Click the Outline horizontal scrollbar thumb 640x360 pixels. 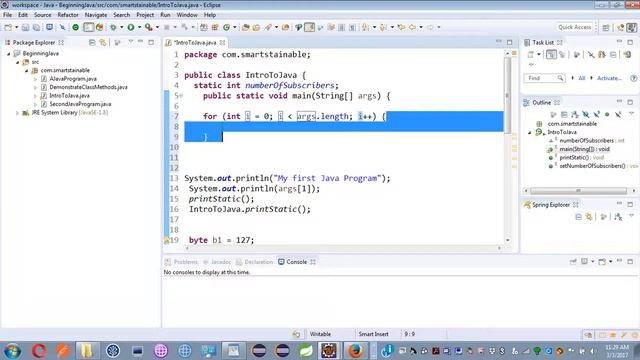pos(578,191)
